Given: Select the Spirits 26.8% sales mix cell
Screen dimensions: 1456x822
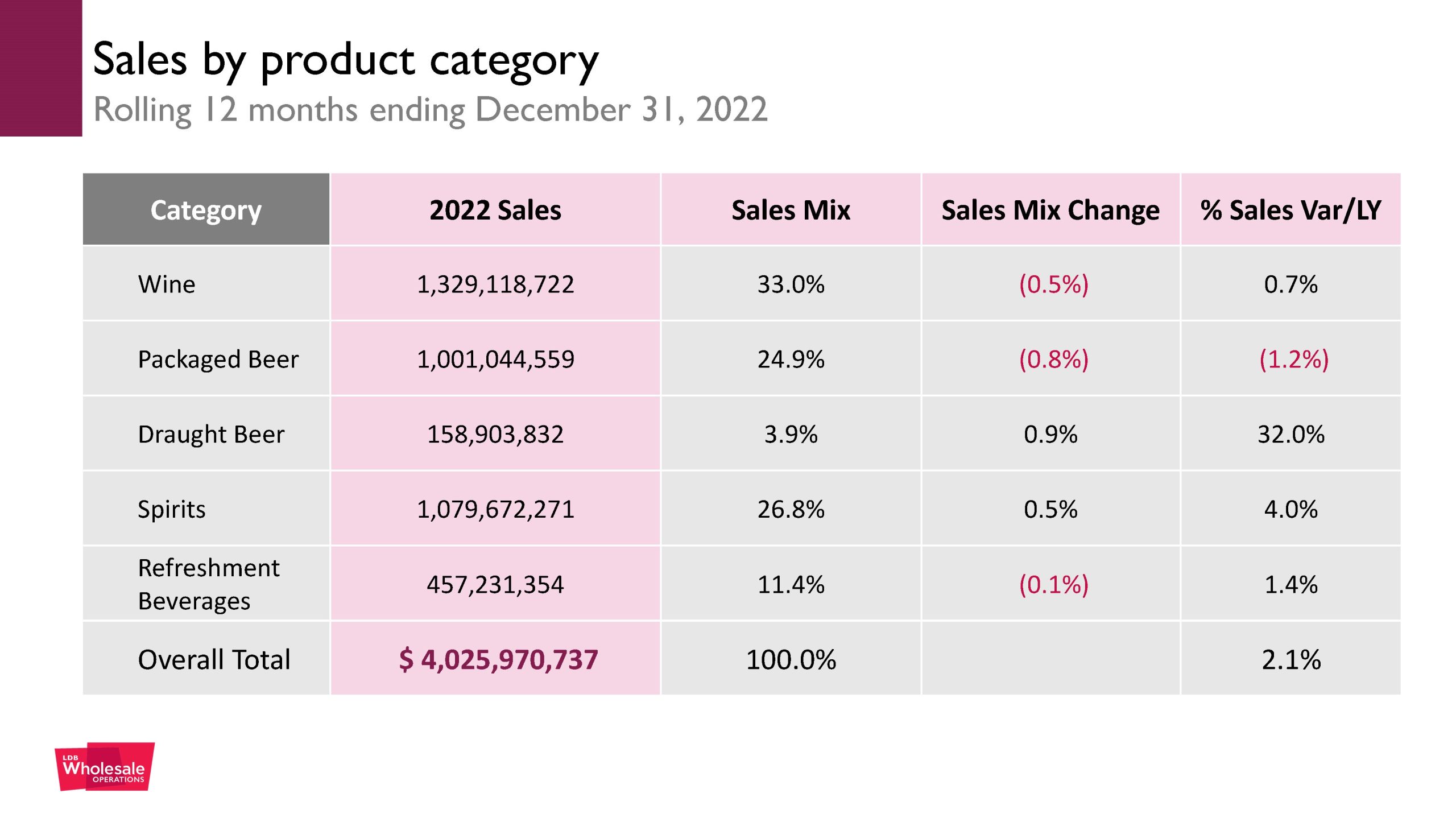Looking at the screenshot, I should (x=791, y=509).
